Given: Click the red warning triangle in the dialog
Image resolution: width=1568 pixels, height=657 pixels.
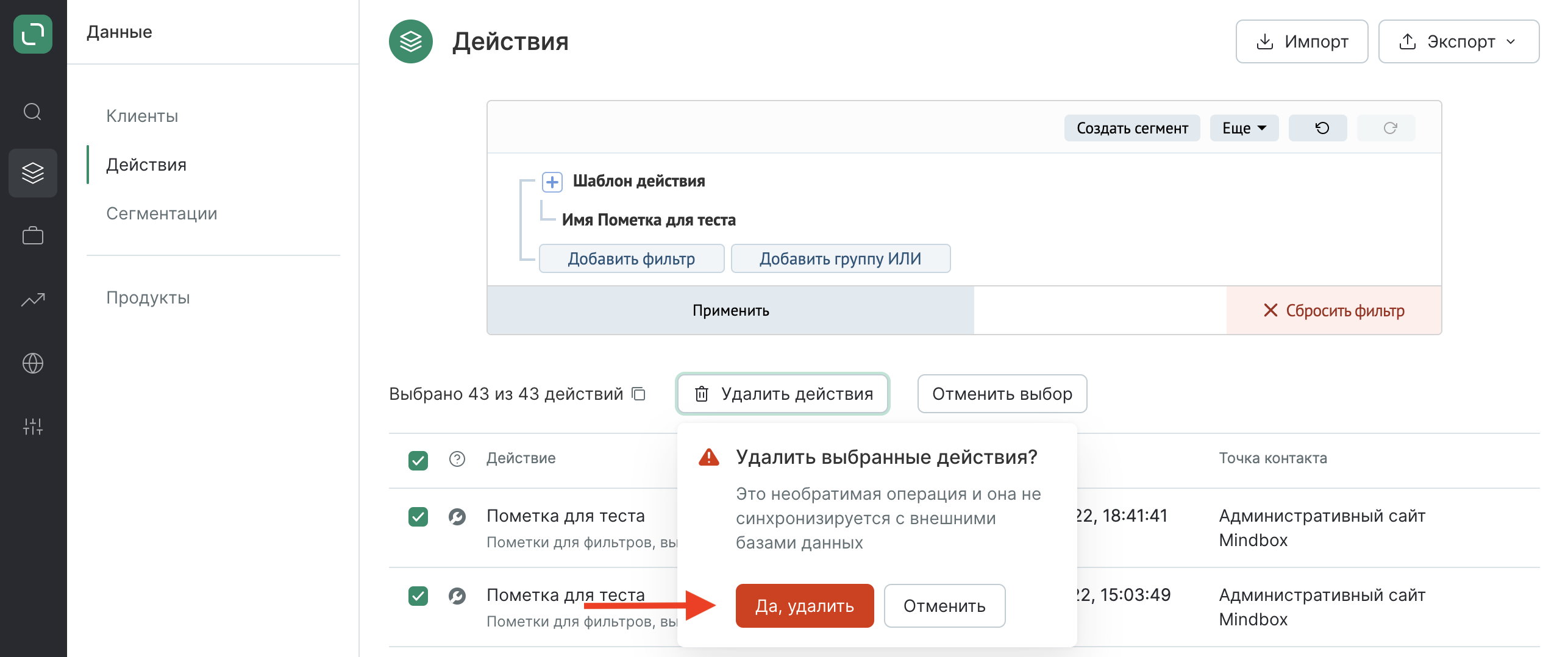Looking at the screenshot, I should pyautogui.click(x=709, y=457).
